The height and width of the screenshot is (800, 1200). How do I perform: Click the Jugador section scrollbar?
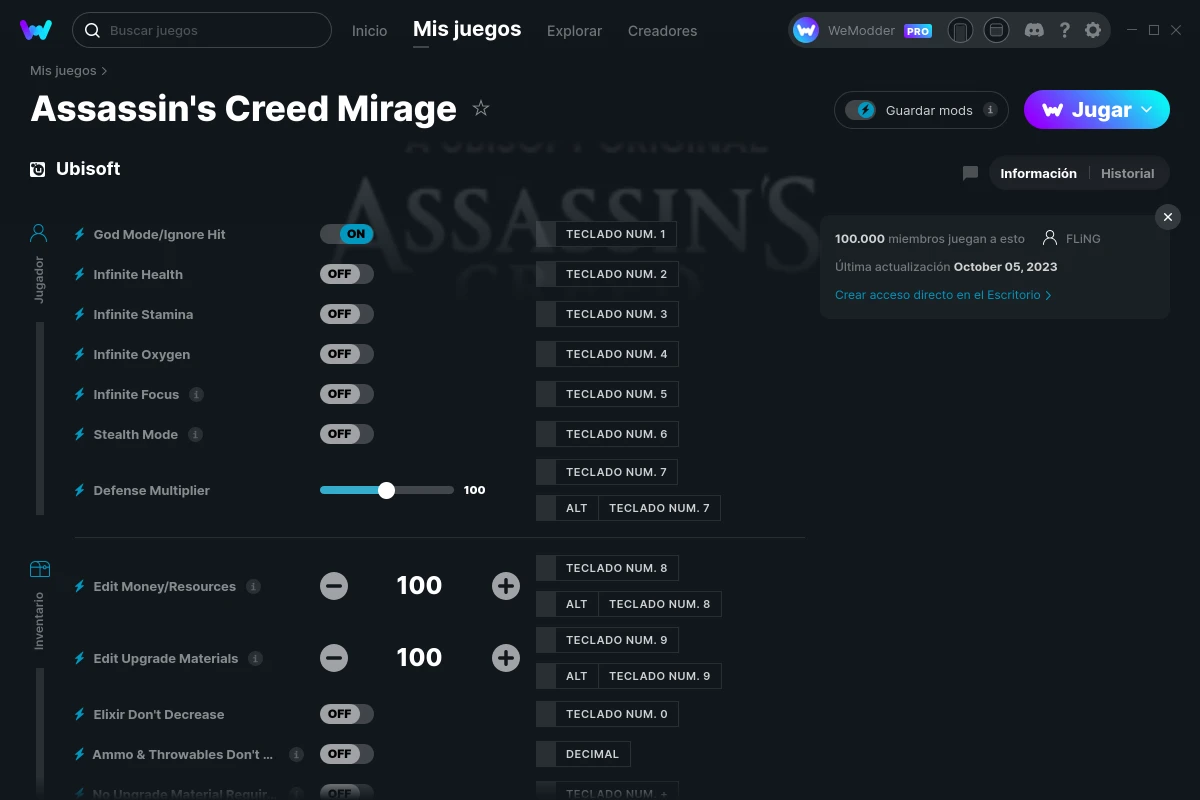click(x=40, y=418)
